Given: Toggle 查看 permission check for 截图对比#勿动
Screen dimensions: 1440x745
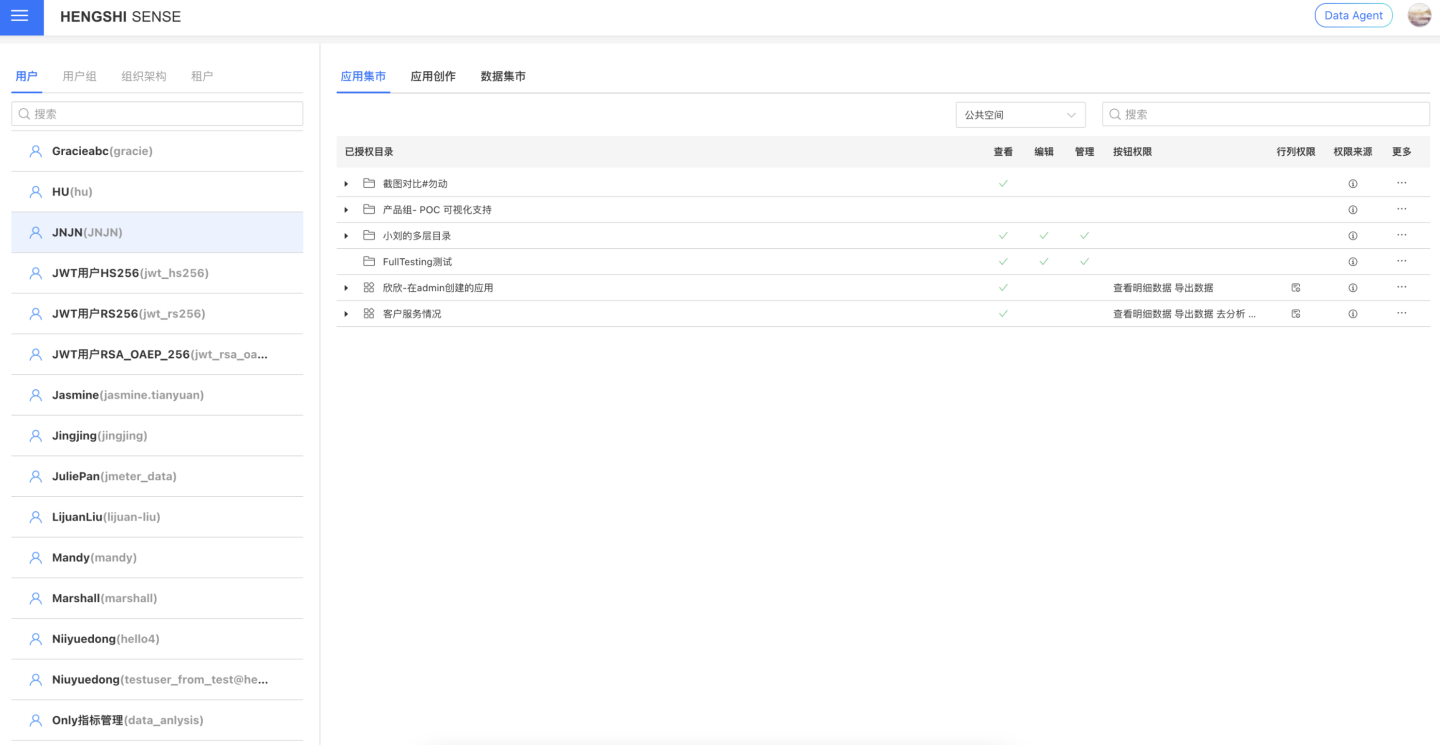Looking at the screenshot, I should click(x=1003, y=184).
